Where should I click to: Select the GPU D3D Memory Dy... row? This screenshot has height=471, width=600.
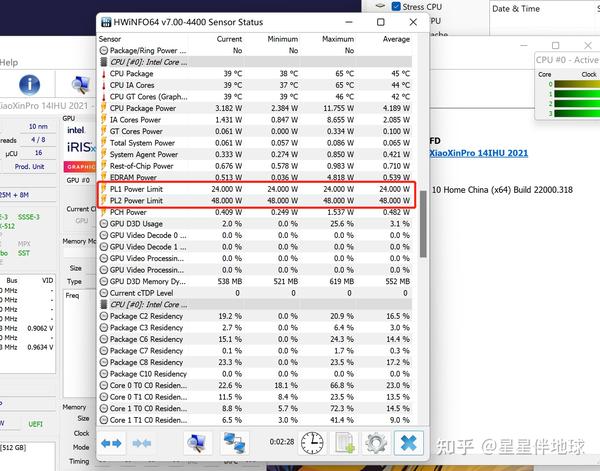[255, 282]
